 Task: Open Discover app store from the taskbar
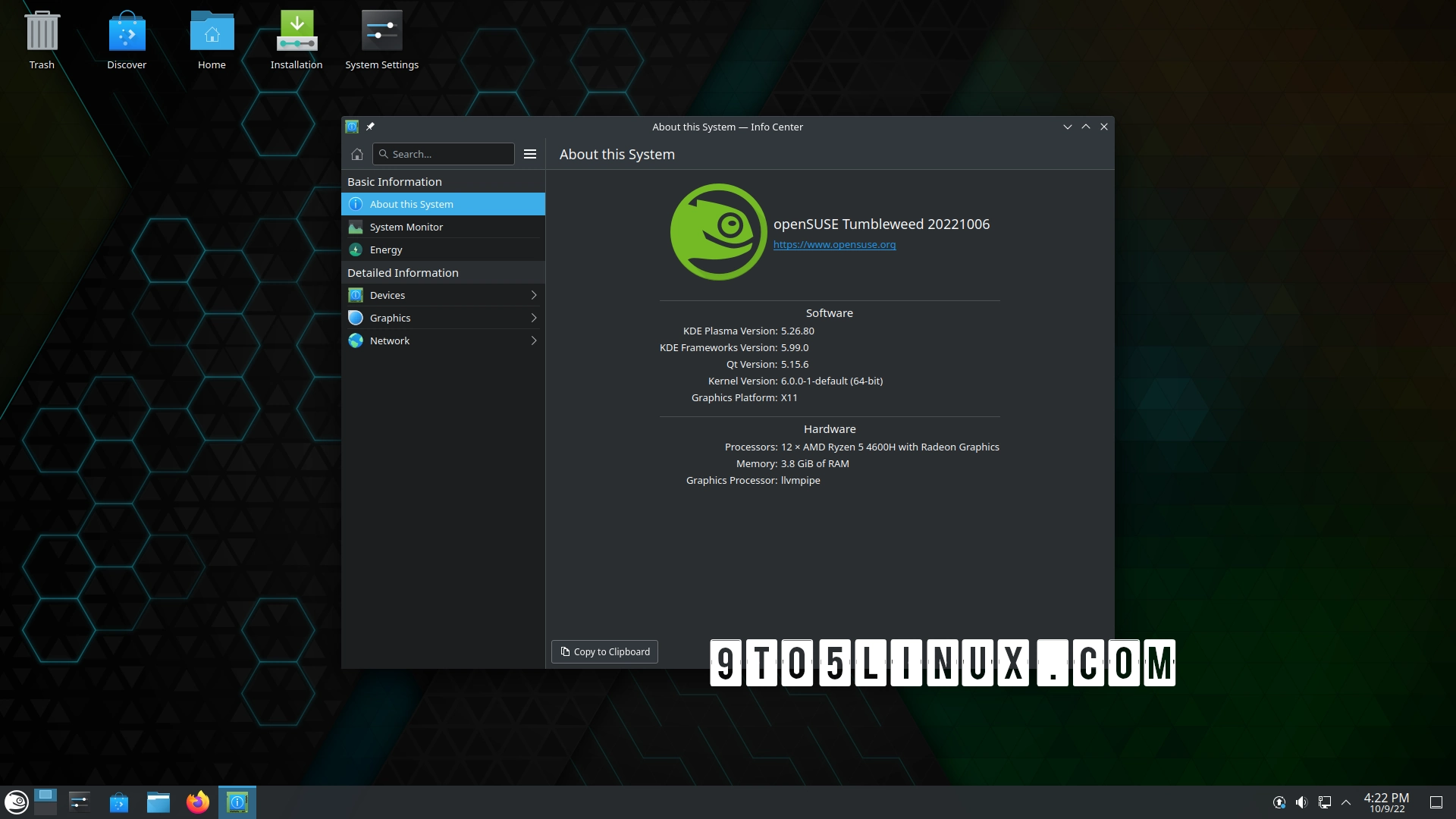(119, 802)
